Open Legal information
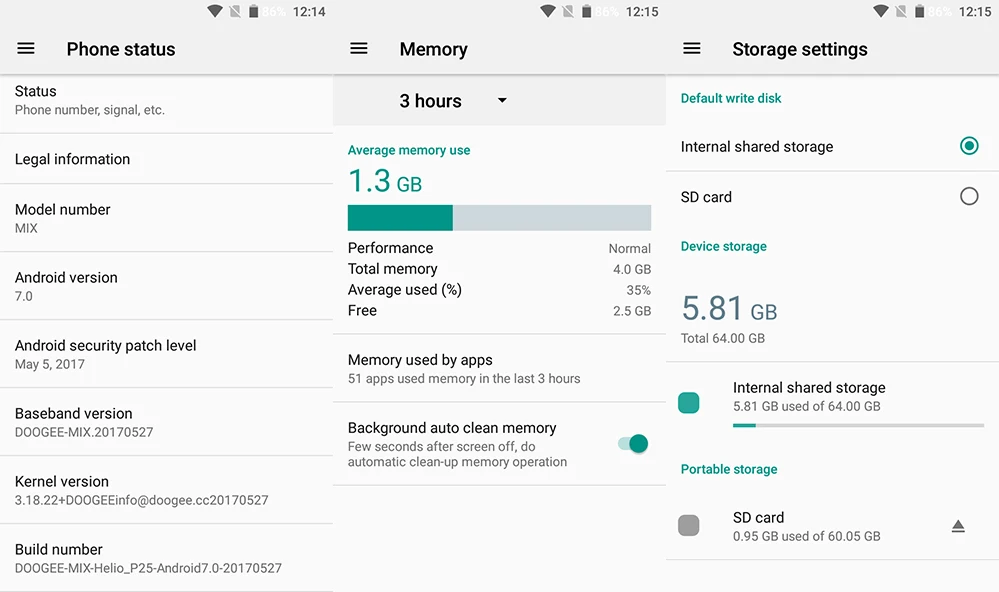 (166, 159)
